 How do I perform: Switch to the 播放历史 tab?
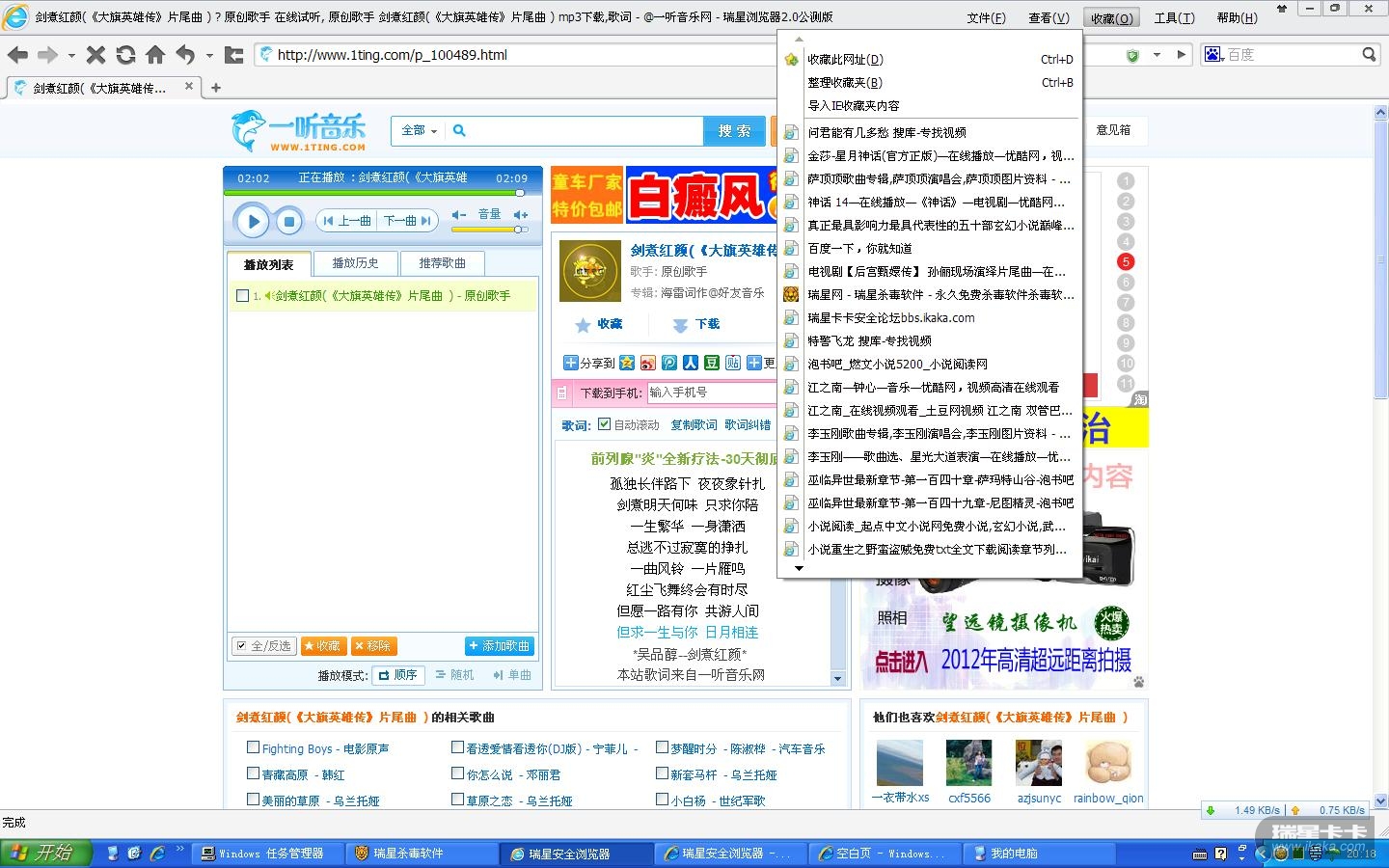pos(355,263)
